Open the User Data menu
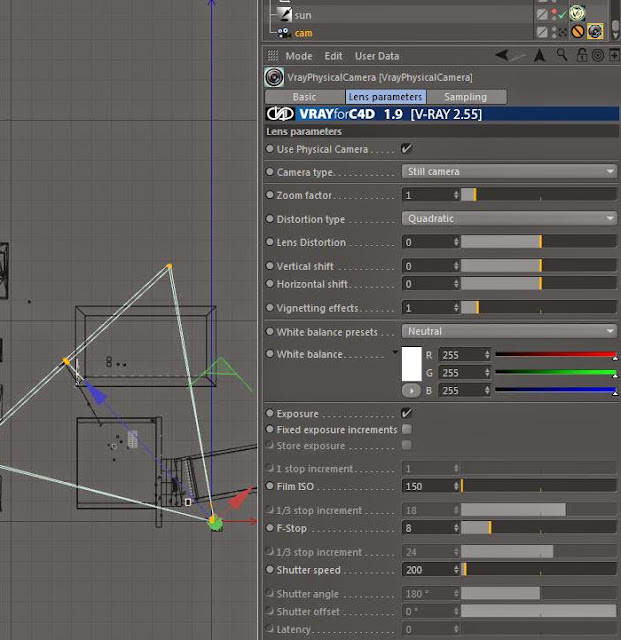Image resolution: width=621 pixels, height=640 pixels. pyautogui.click(x=377, y=56)
